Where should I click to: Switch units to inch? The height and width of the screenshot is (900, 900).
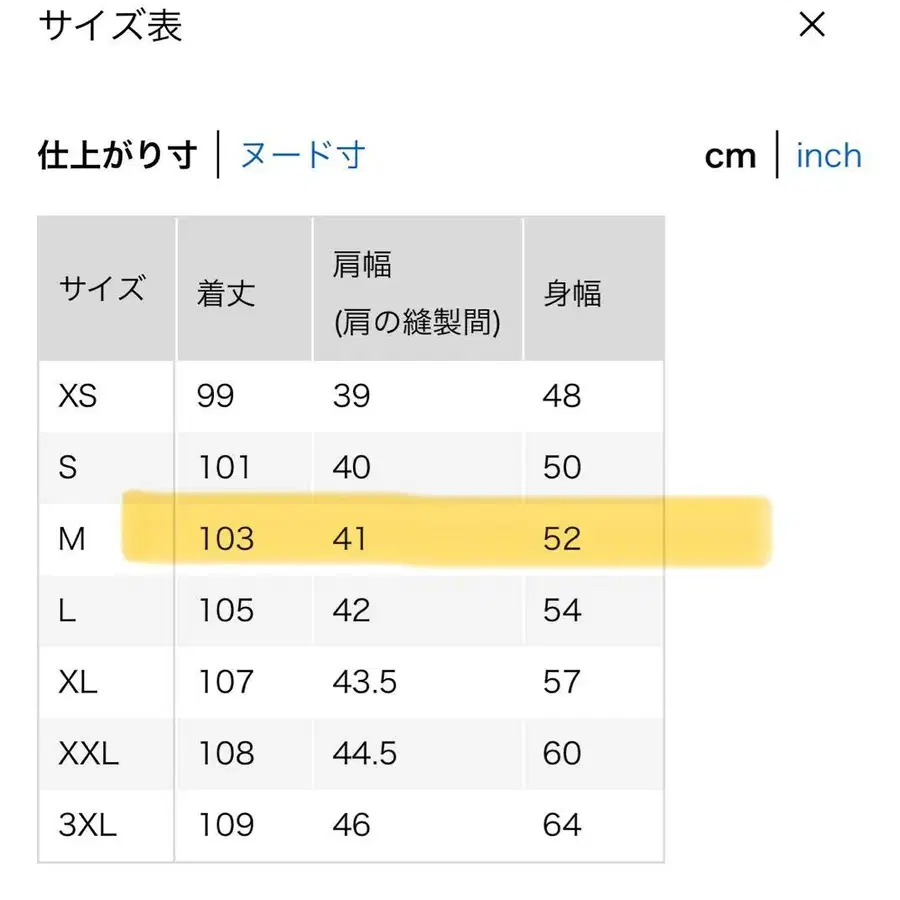click(x=828, y=155)
